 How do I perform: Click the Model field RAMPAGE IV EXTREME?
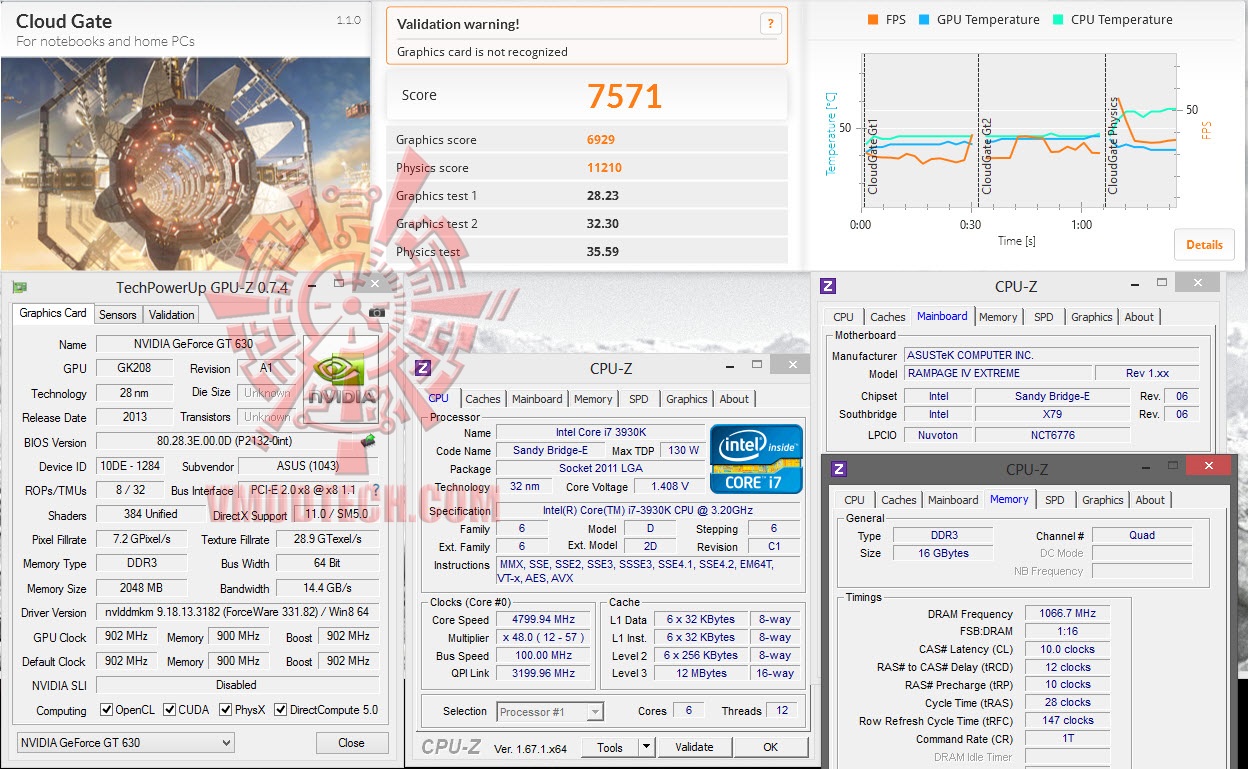(x=998, y=373)
